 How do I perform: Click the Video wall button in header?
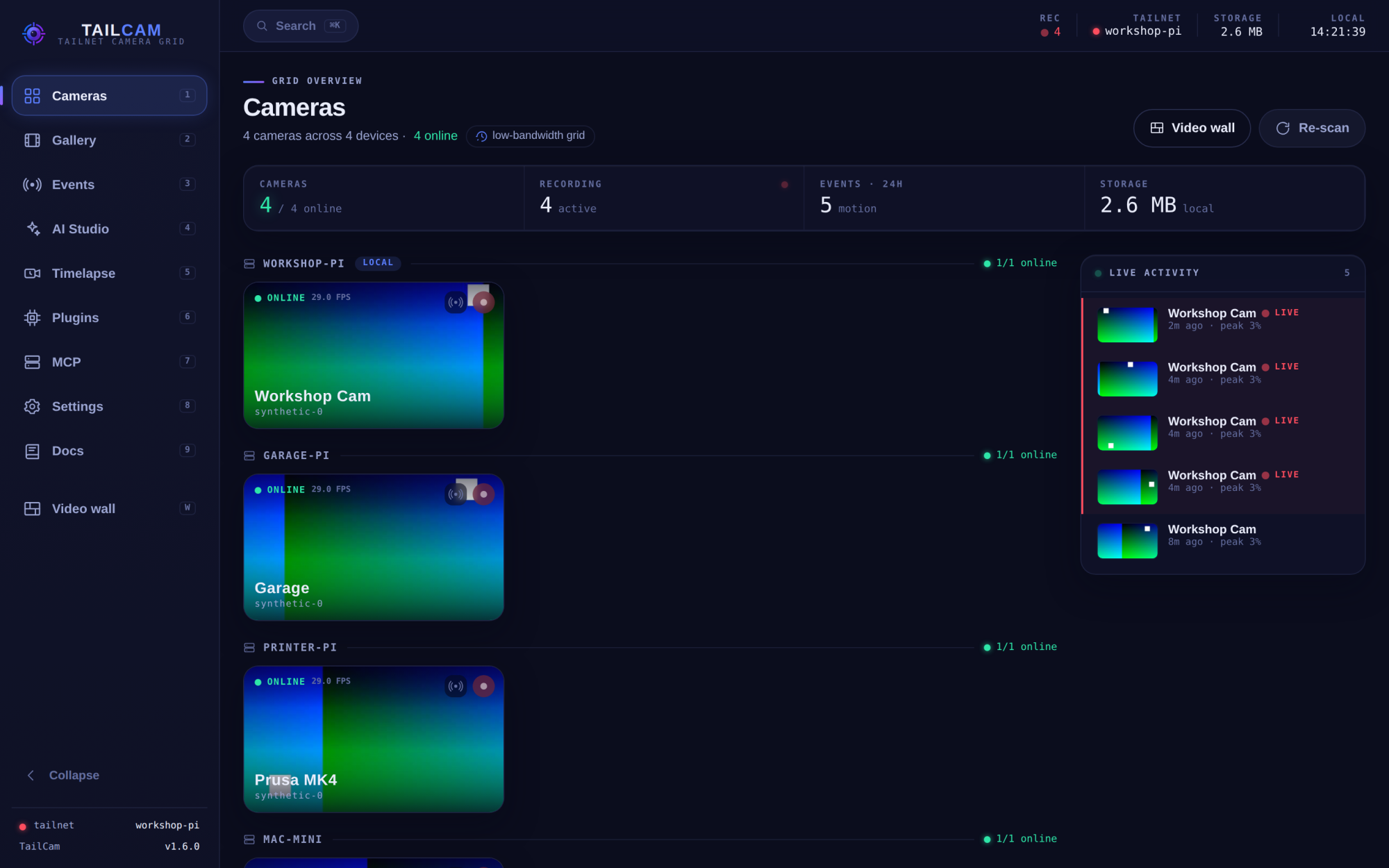pos(1192,128)
